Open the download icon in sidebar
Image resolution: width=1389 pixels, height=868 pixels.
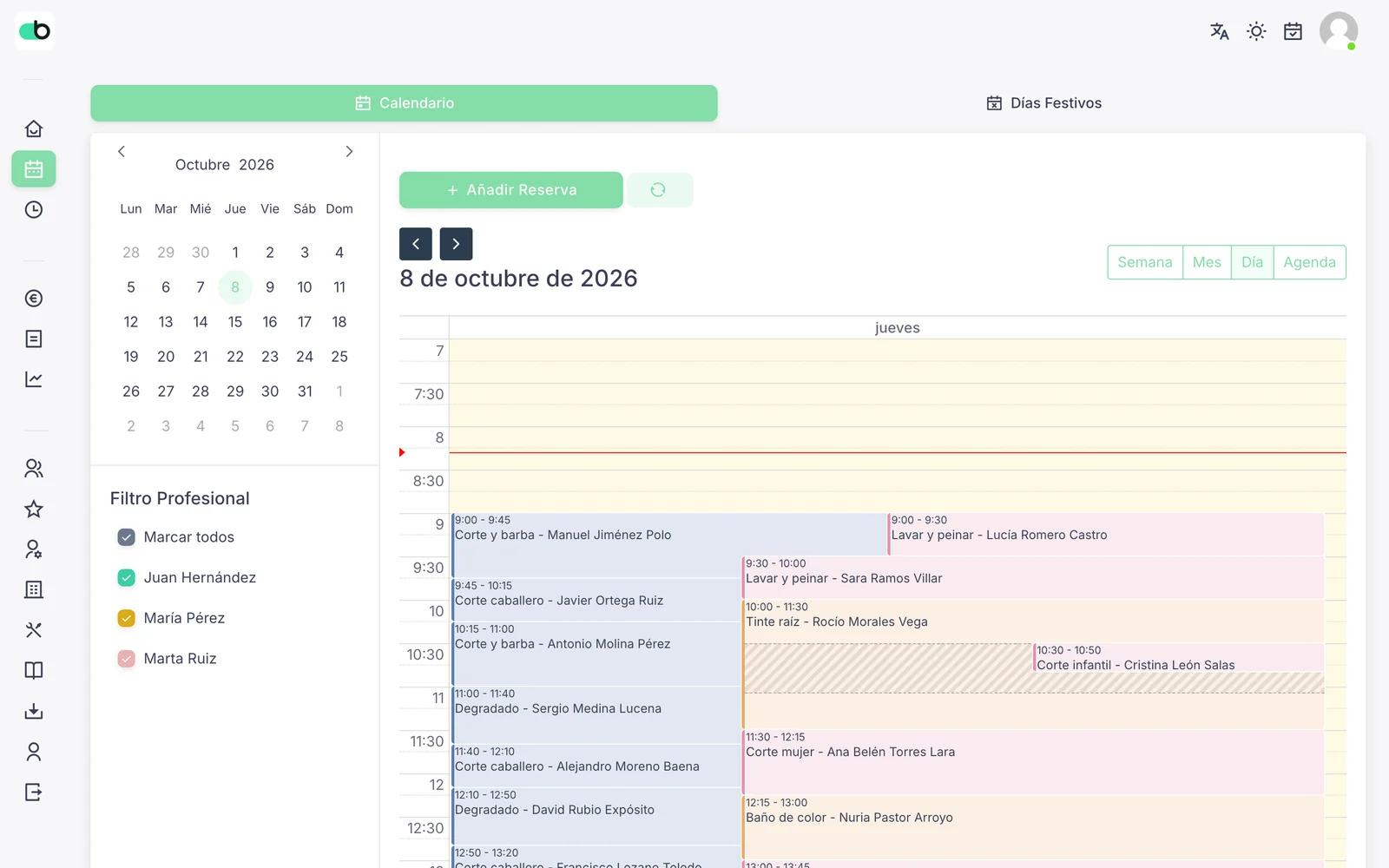(x=34, y=711)
